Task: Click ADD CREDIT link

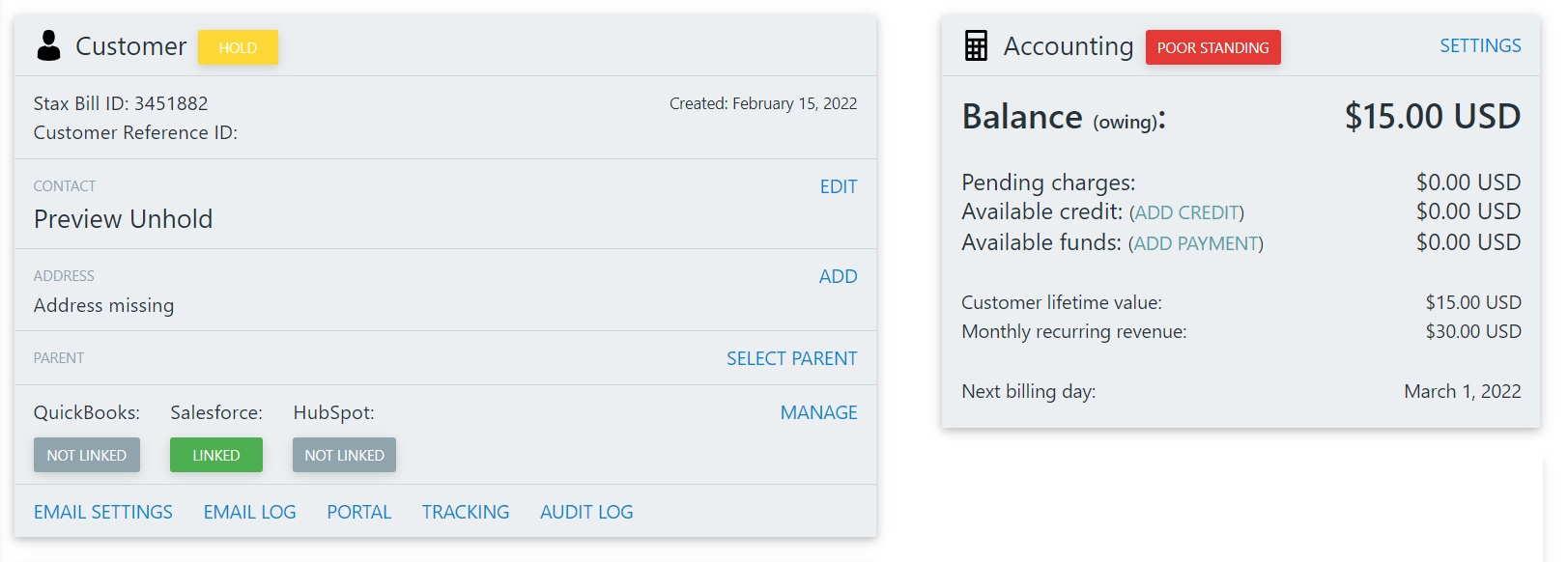Action: [1186, 212]
